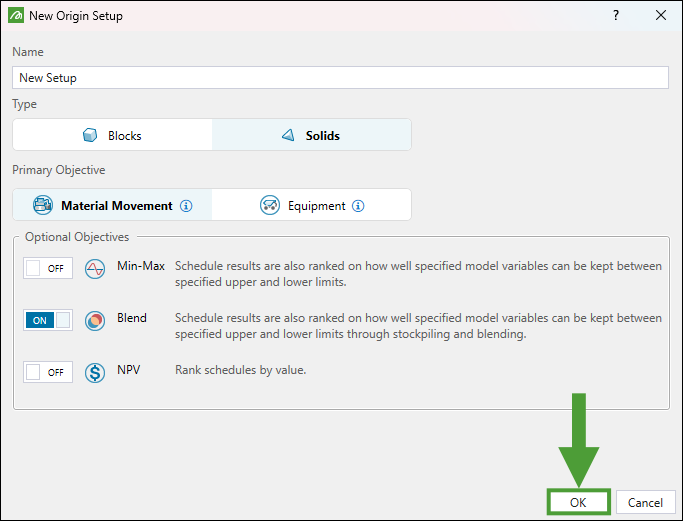Screen dimensions: 683x521
Task: Click the NPV dollar icon
Action: [x=95, y=373]
